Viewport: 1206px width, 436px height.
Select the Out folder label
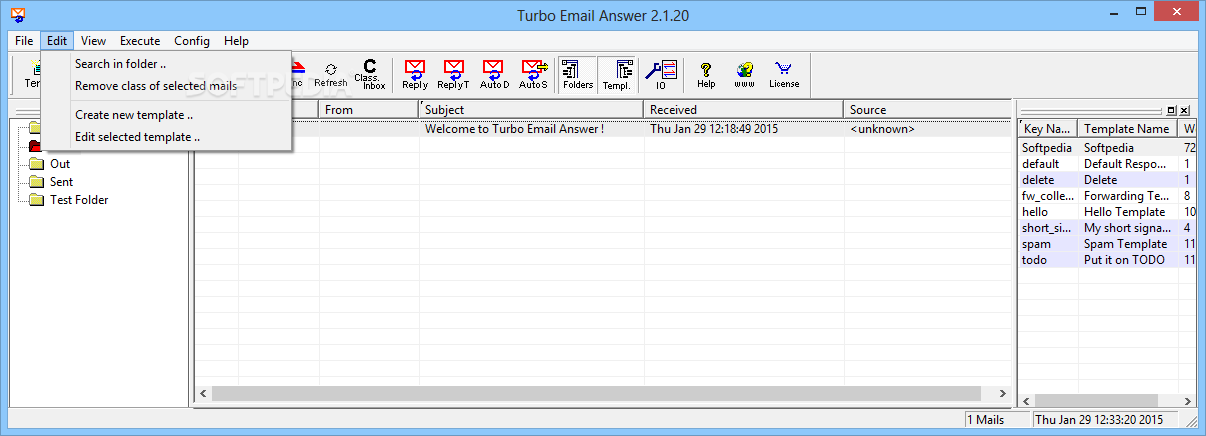point(60,164)
